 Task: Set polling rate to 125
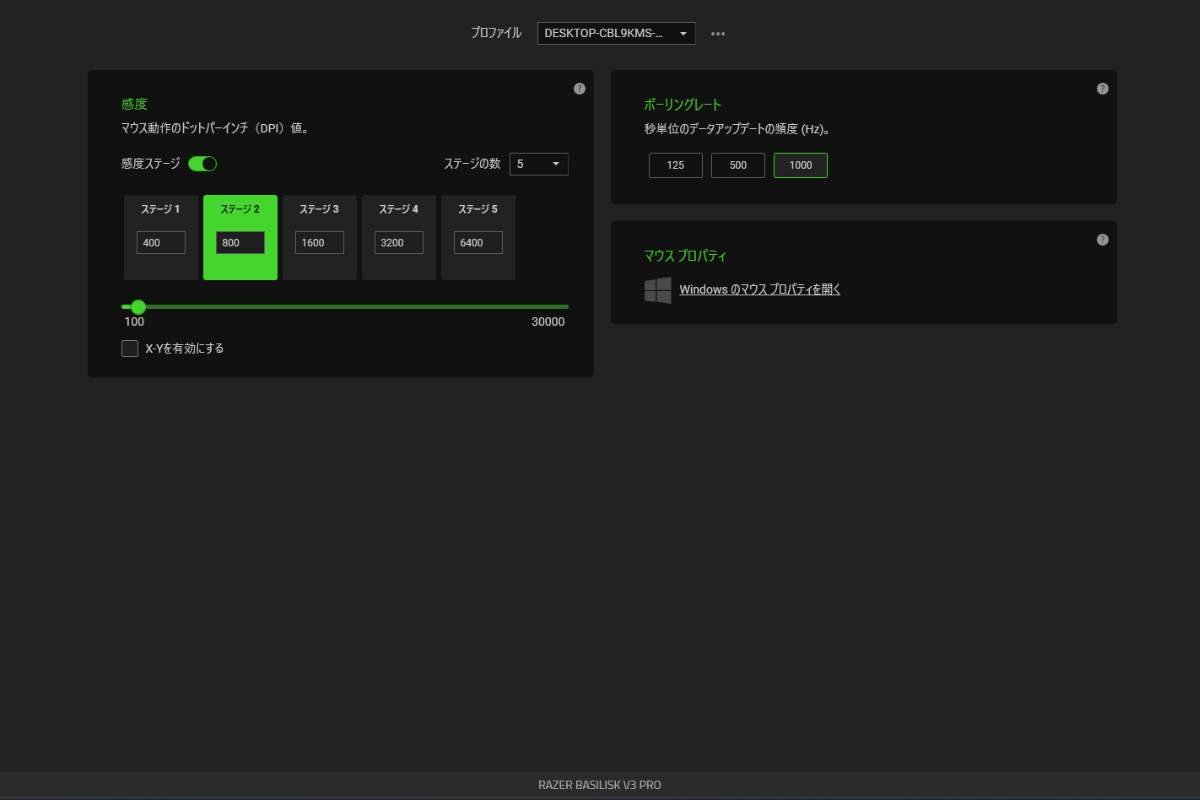click(x=676, y=165)
